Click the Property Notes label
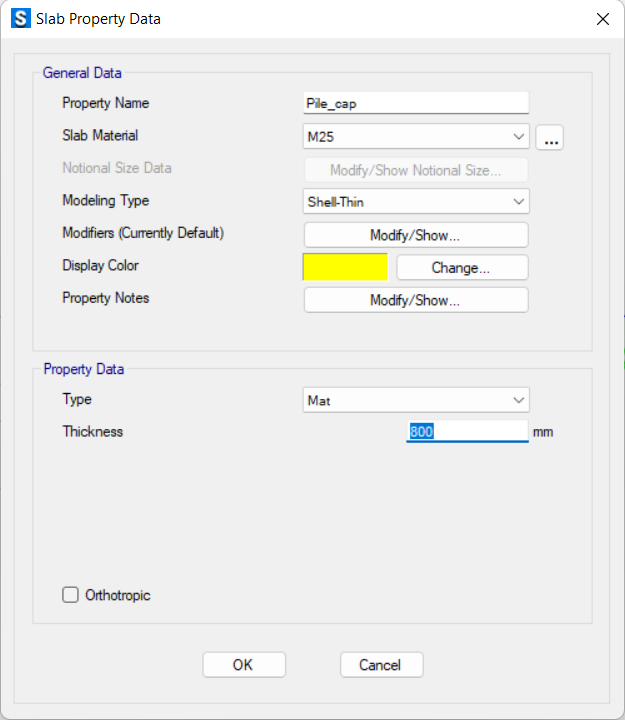 (x=106, y=298)
